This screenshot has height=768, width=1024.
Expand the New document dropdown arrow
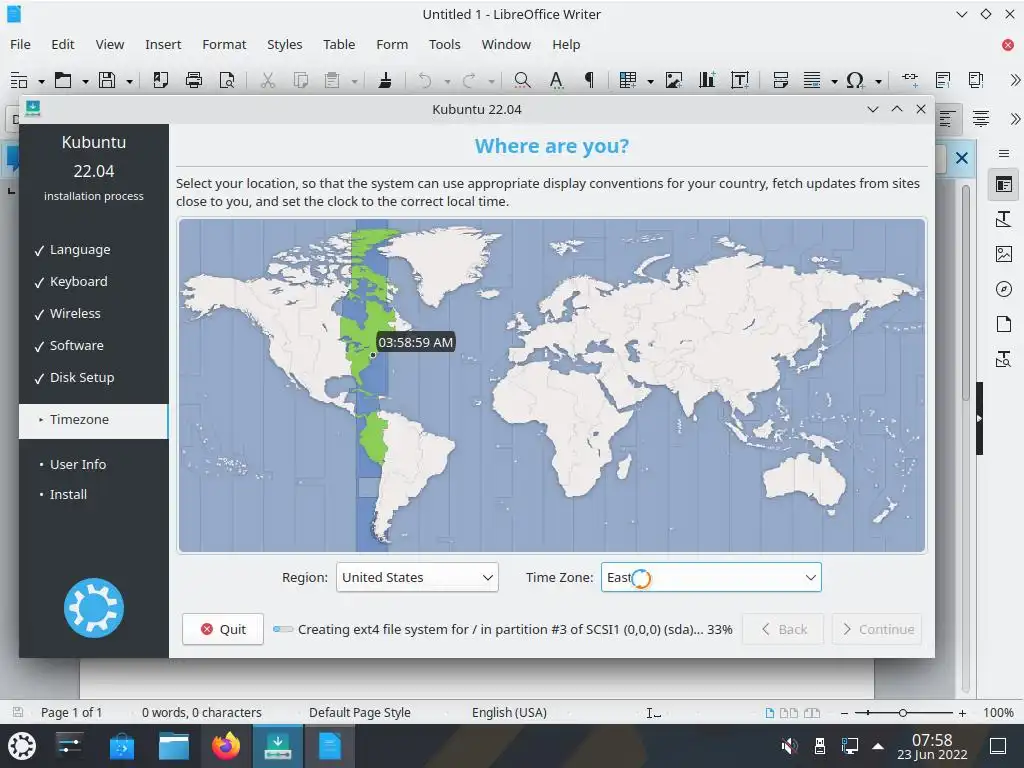(41, 82)
